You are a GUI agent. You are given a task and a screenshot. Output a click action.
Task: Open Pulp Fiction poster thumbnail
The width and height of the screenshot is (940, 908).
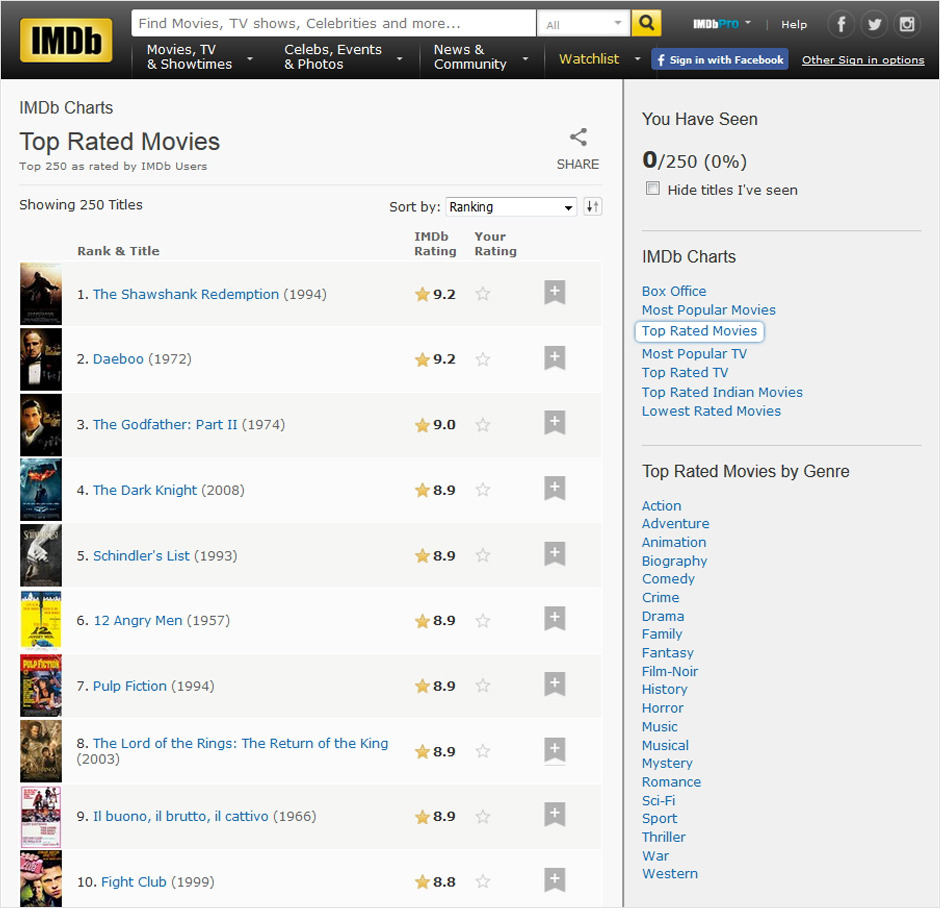pyautogui.click(x=41, y=686)
